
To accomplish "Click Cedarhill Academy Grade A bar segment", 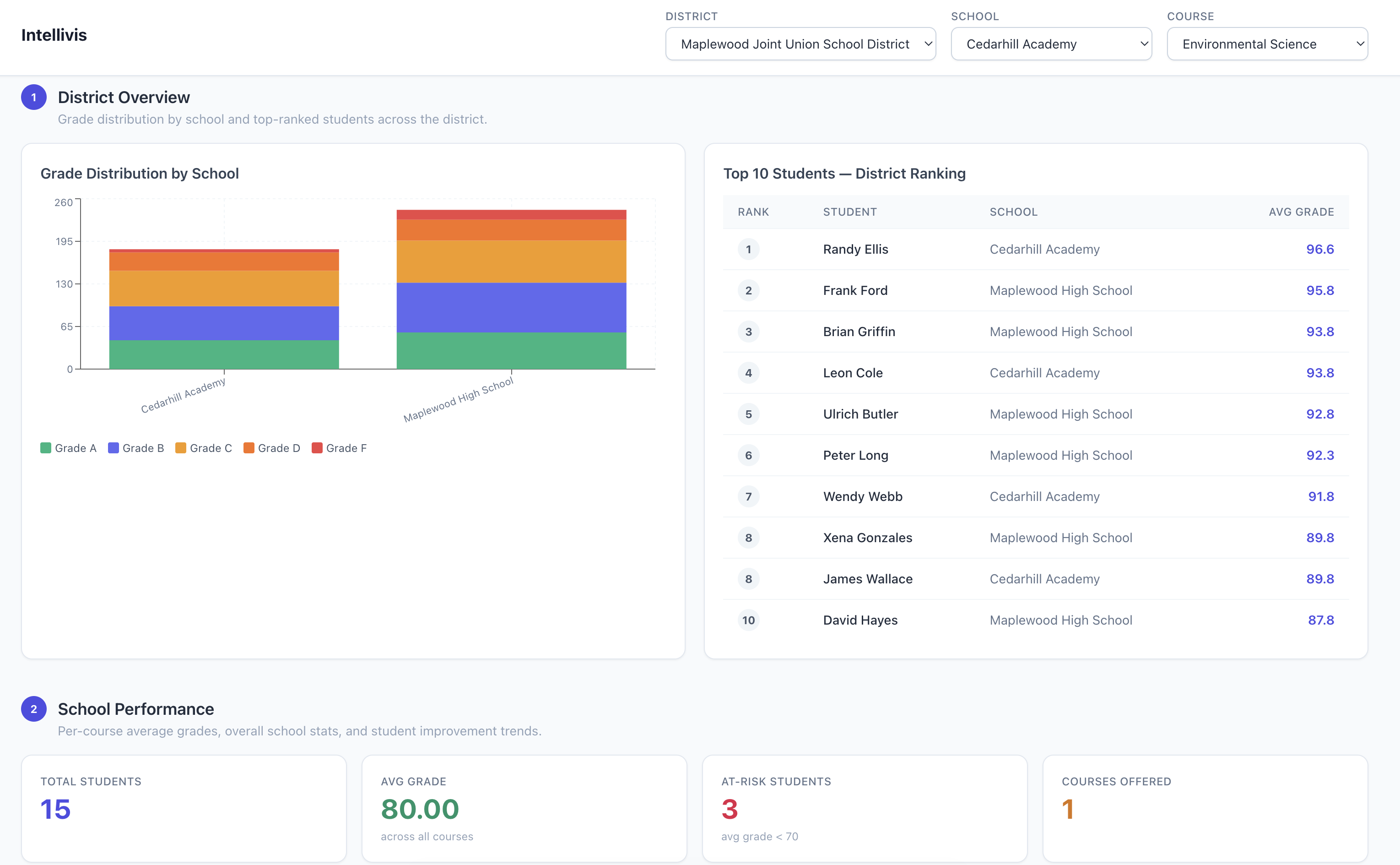I will coord(223,355).
